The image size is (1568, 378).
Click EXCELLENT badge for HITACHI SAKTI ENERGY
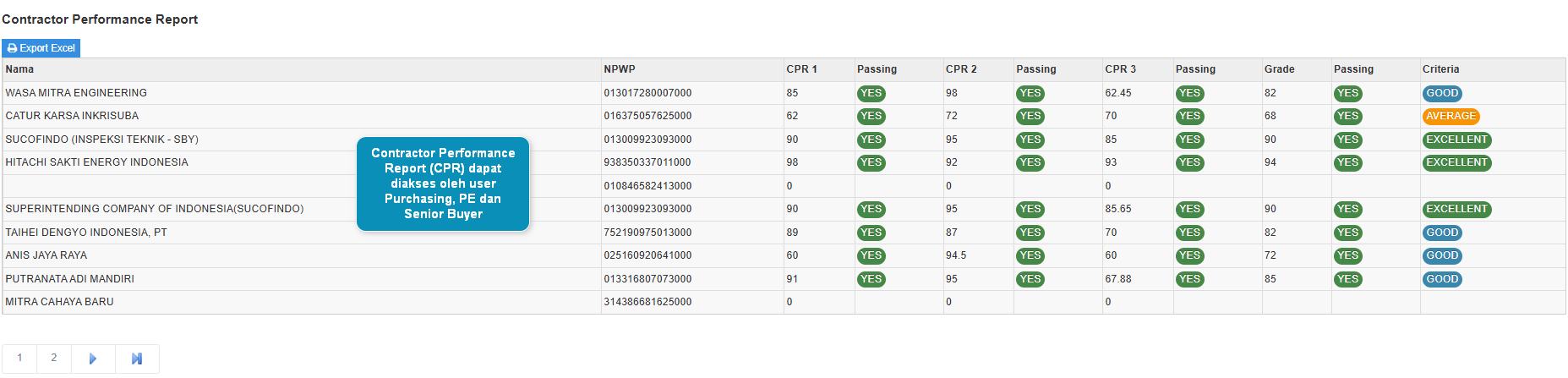[1456, 163]
